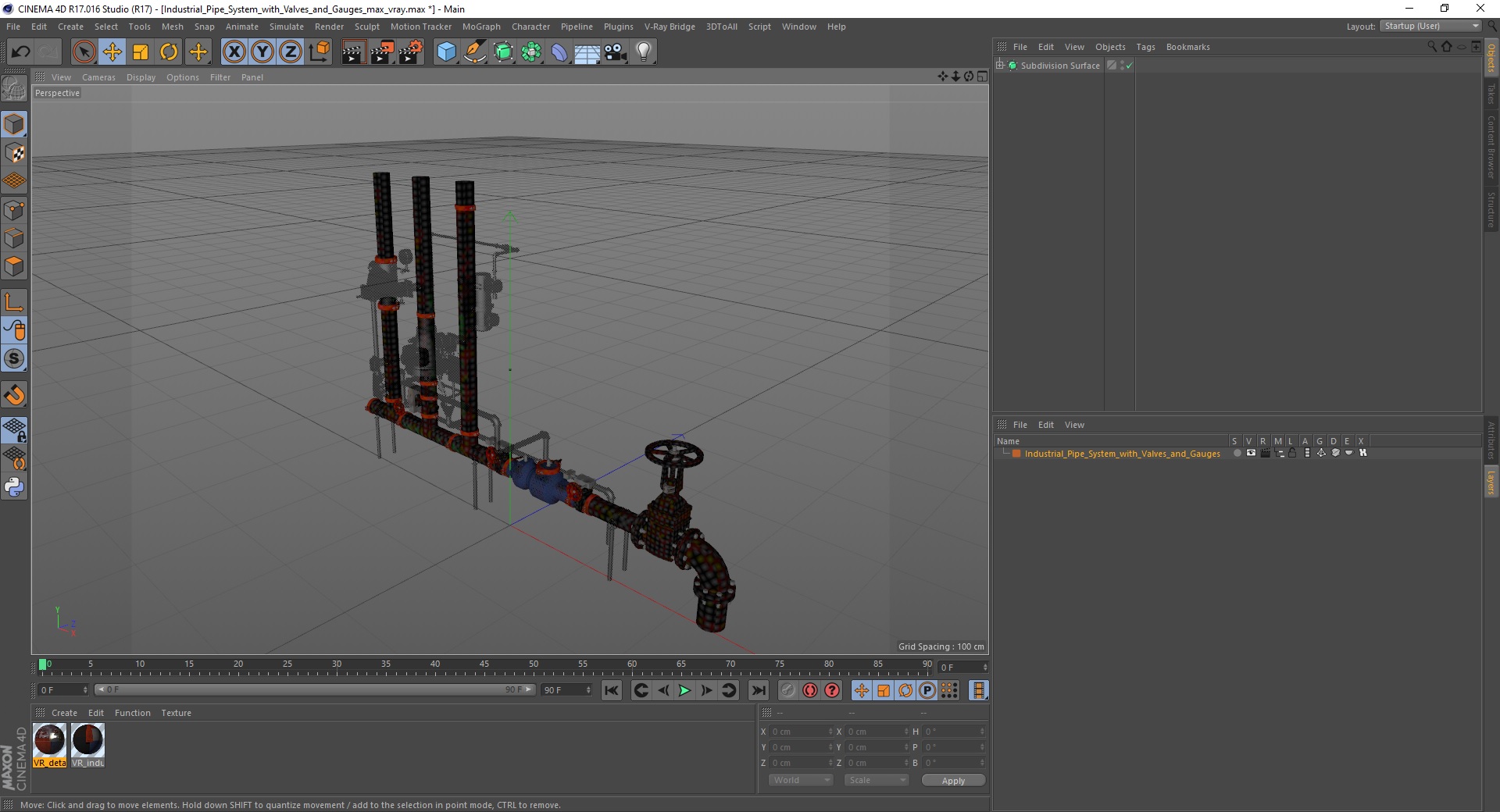Click the timeline preview range slider
Screen dimensions: 1500x812
(315, 690)
